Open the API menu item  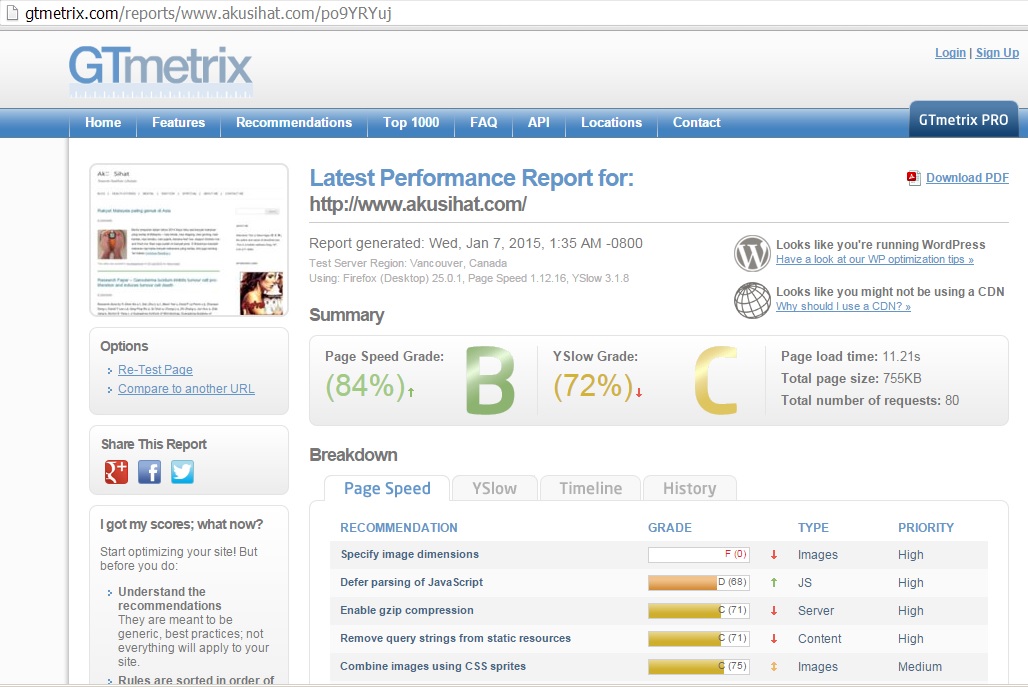(x=538, y=123)
